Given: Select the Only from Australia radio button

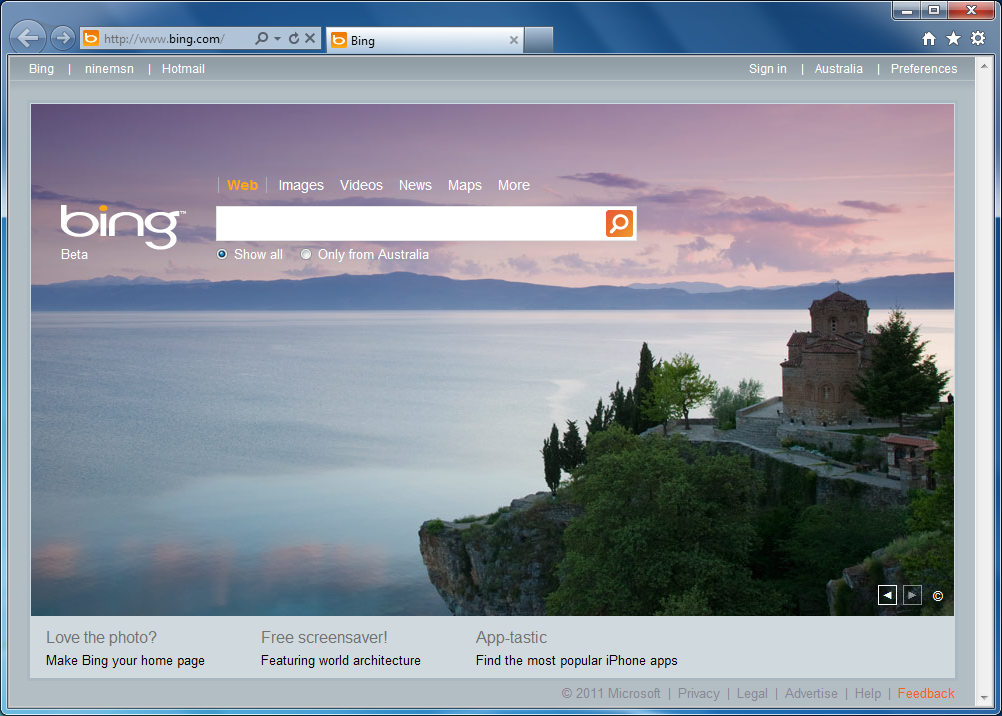Looking at the screenshot, I should click(306, 254).
